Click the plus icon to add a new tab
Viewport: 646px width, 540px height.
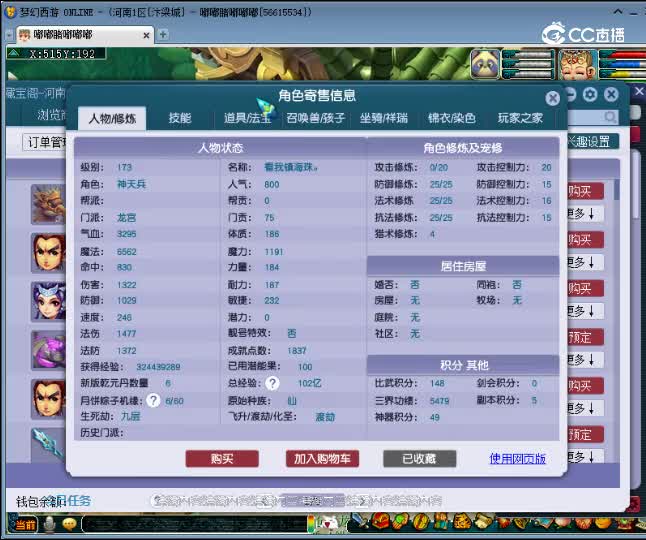[163, 35]
